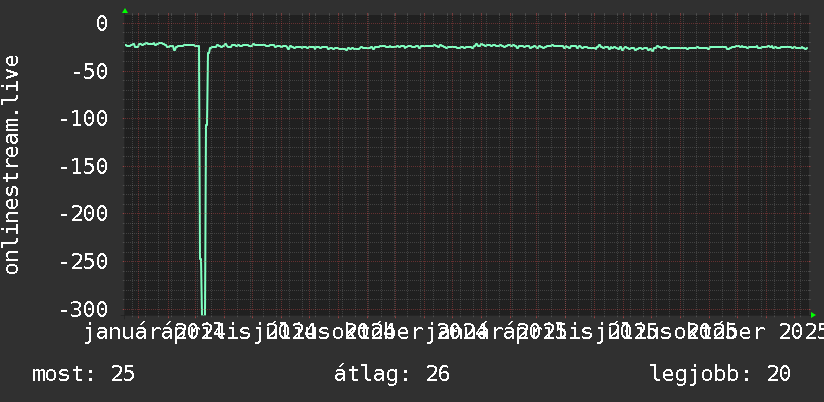824x402 pixels.
Task: Click the bottom of the deep spike
Action: click(203, 312)
